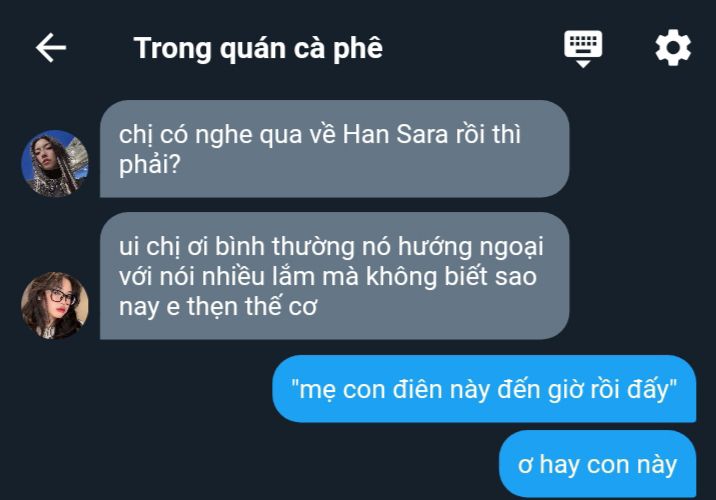Select the blue message "mẹ con điên này đến giờ rồi đấy"
716x500 pixels.
484,389
